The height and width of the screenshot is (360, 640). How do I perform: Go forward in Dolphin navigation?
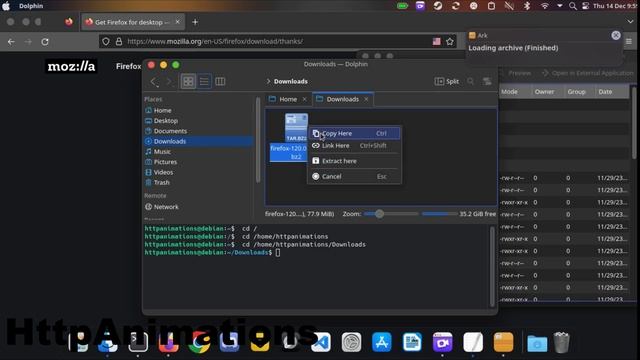169,81
